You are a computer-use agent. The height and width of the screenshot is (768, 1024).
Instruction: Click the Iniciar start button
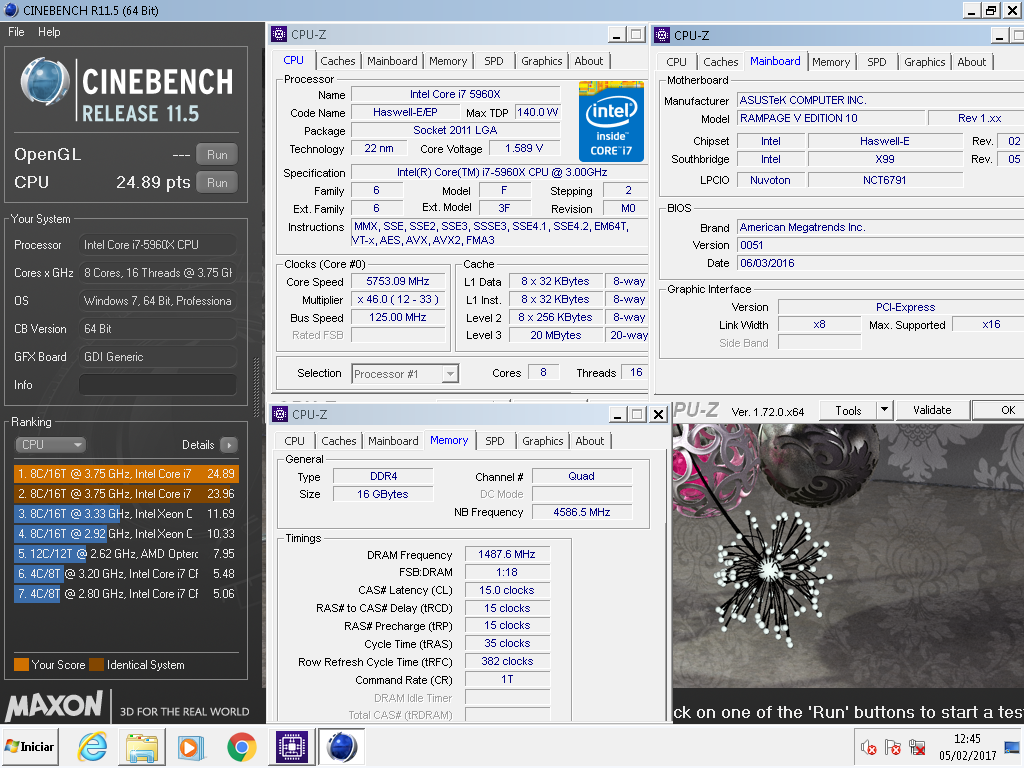(29, 746)
